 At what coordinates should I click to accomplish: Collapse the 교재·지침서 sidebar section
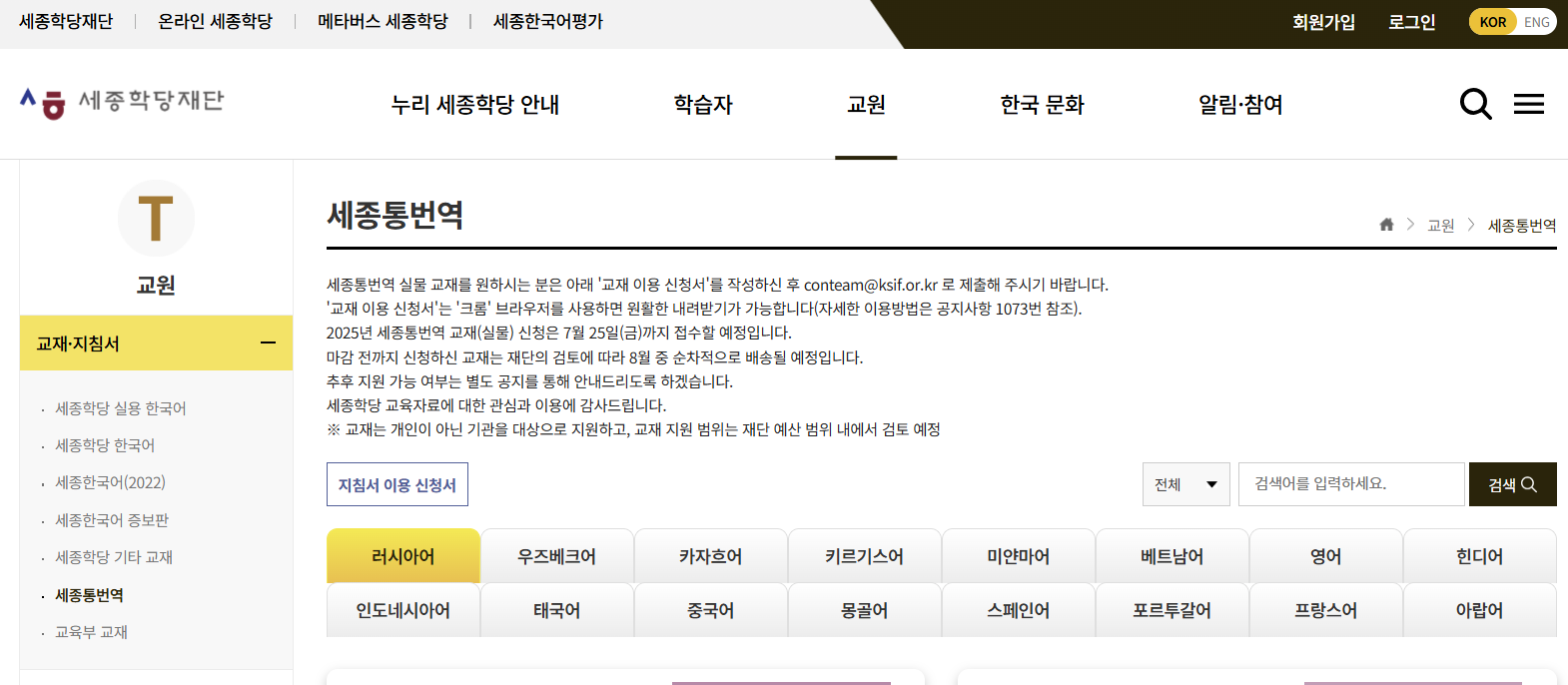coord(268,342)
